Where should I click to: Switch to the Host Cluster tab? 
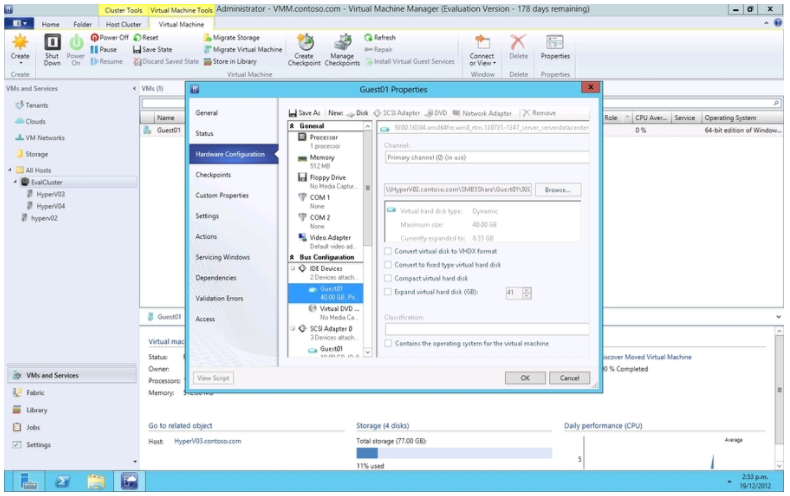click(123, 24)
